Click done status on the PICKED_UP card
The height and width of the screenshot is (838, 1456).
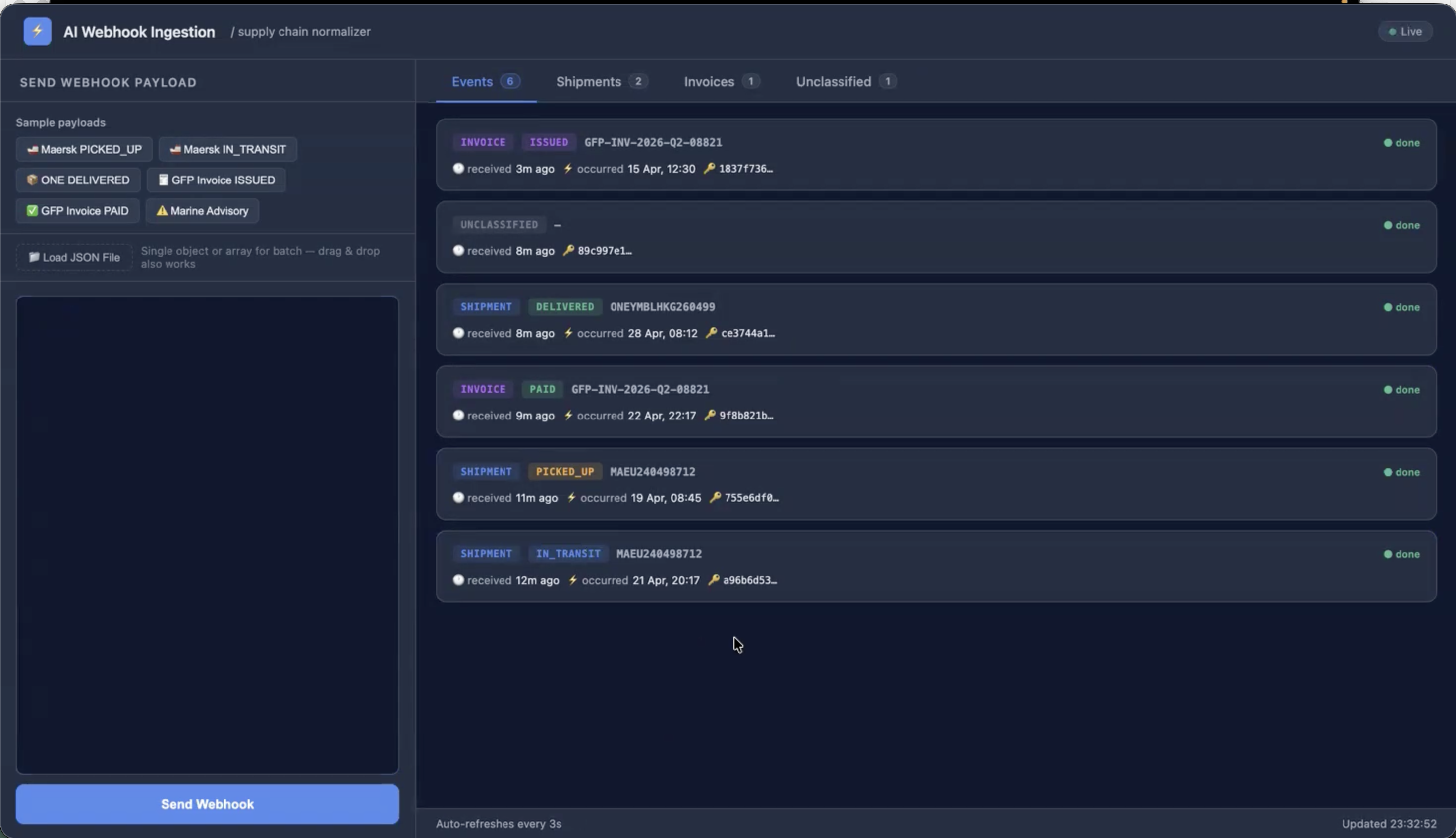[1402, 472]
